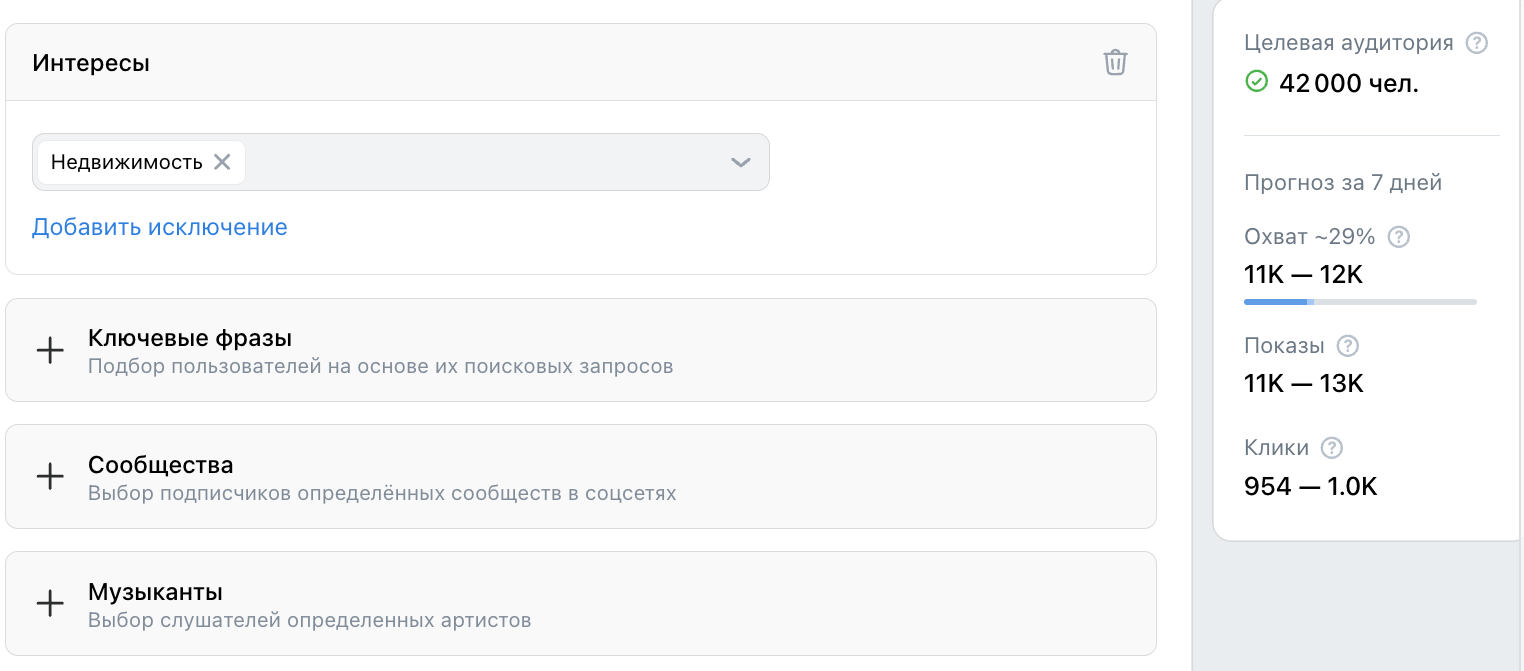Click the Охват reach progress bar

(1360, 301)
